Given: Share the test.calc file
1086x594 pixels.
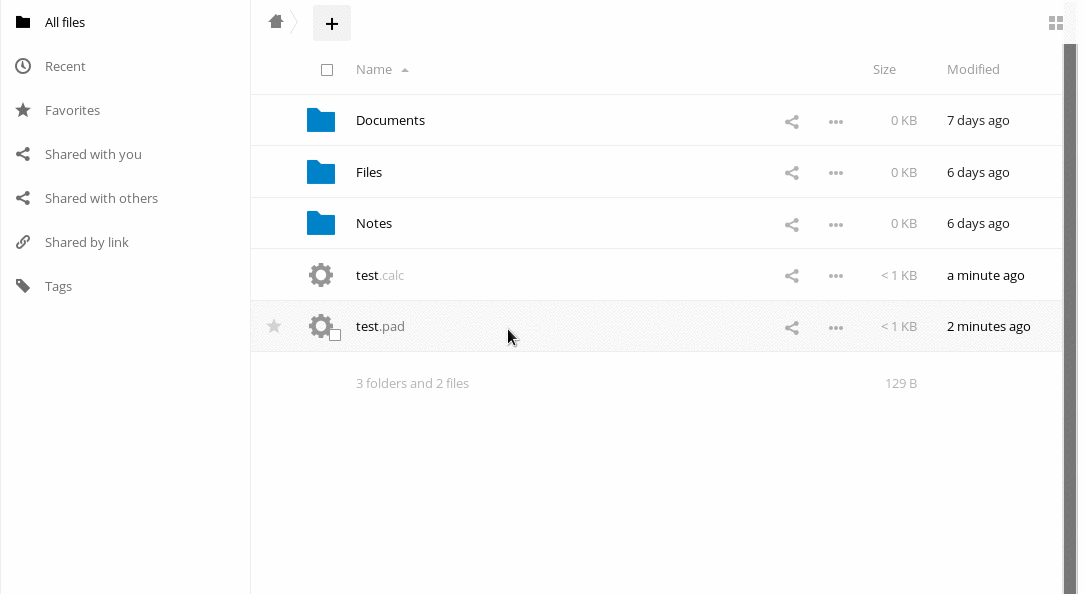Looking at the screenshot, I should tap(791, 276).
